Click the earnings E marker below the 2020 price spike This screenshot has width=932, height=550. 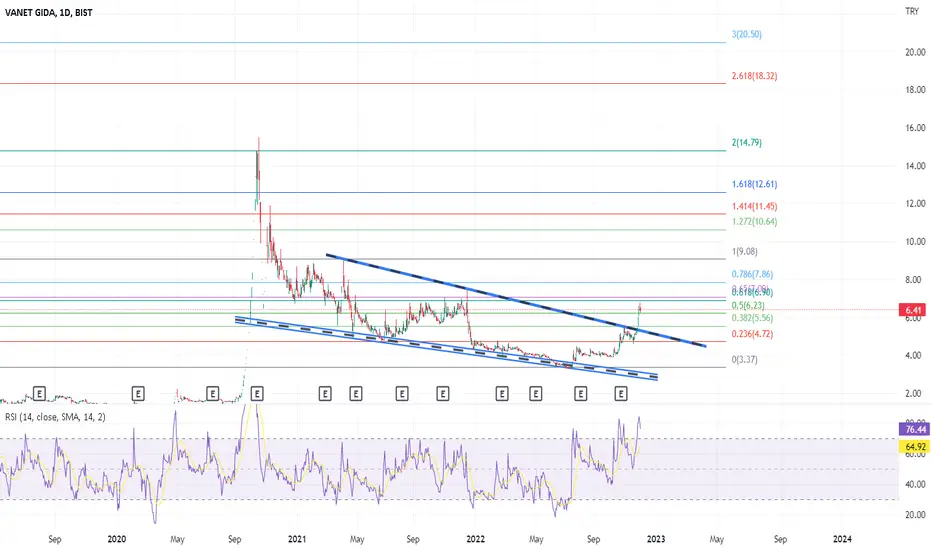coord(257,393)
